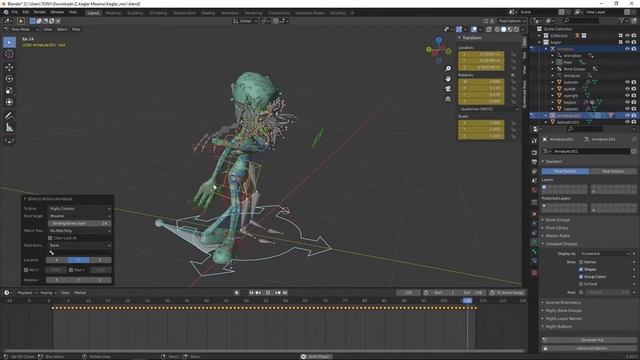Open the Playback menu in timeline
Viewport: 640px width, 360px height.
(27, 293)
